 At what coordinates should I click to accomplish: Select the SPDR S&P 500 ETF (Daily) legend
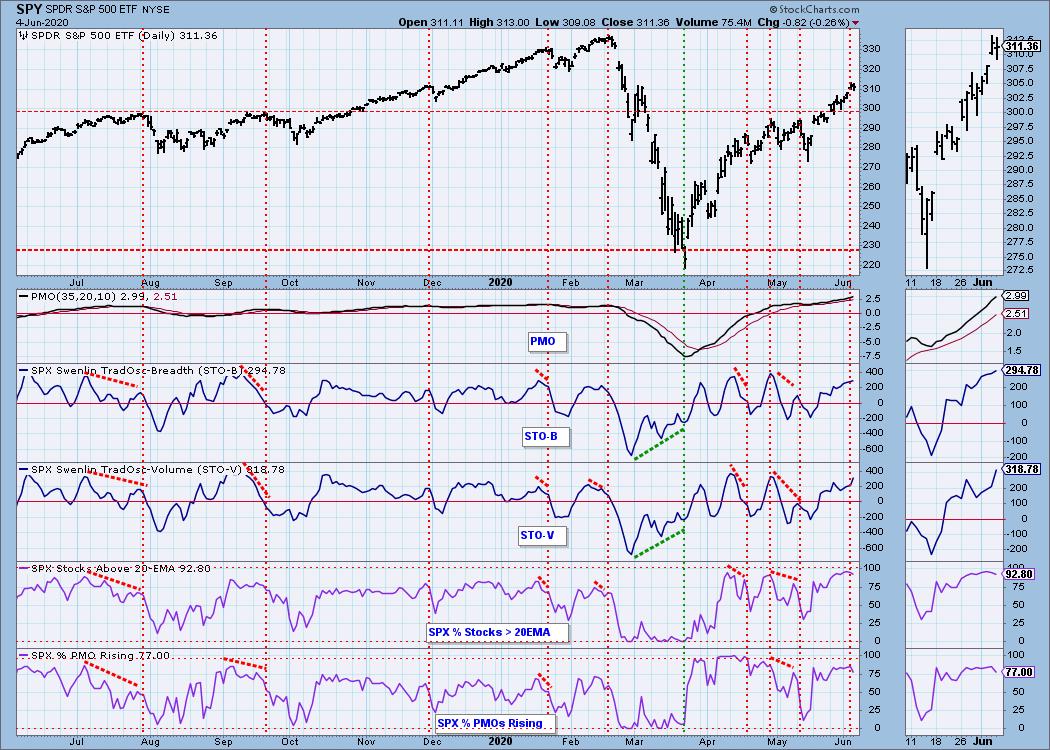click(x=124, y=35)
